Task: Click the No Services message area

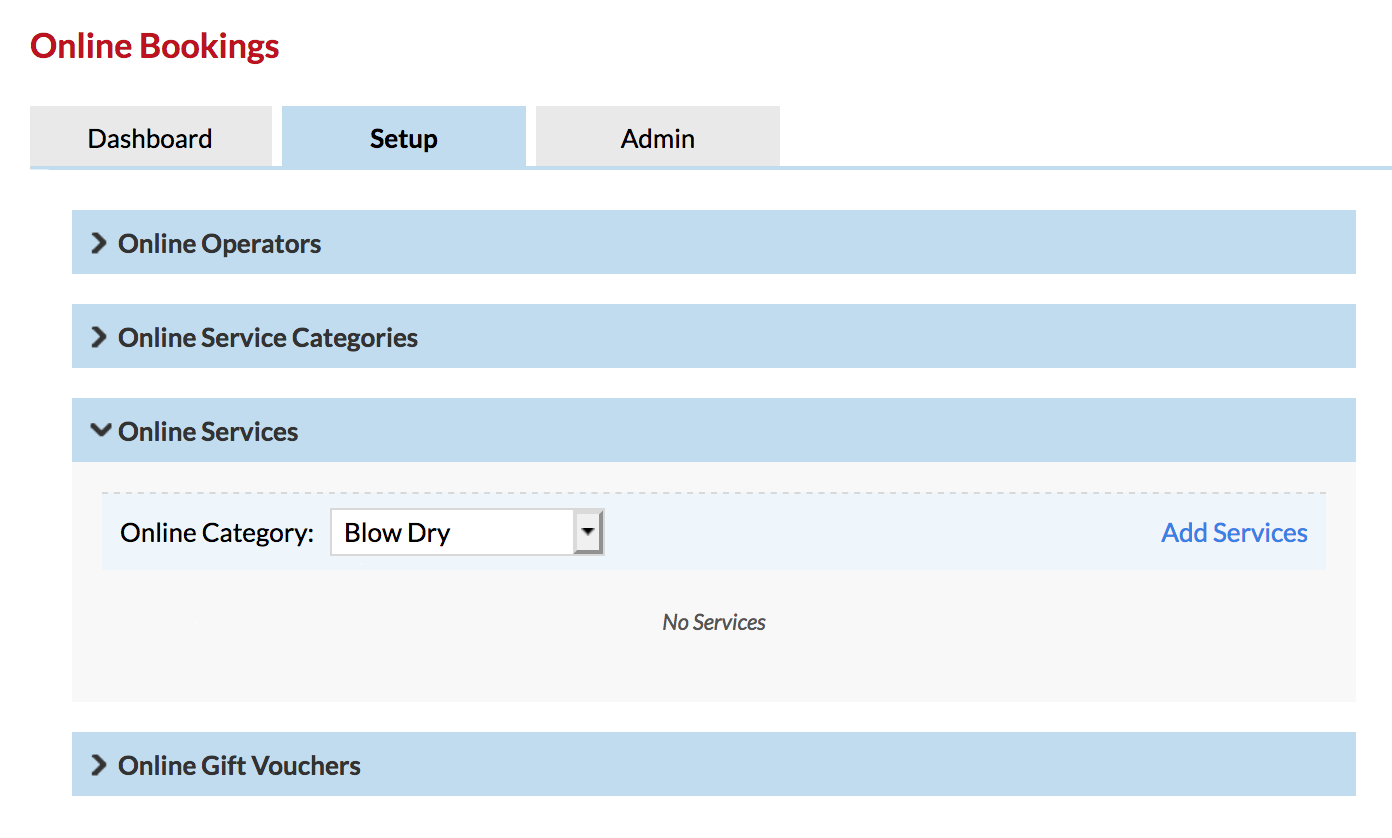Action: 713,621
